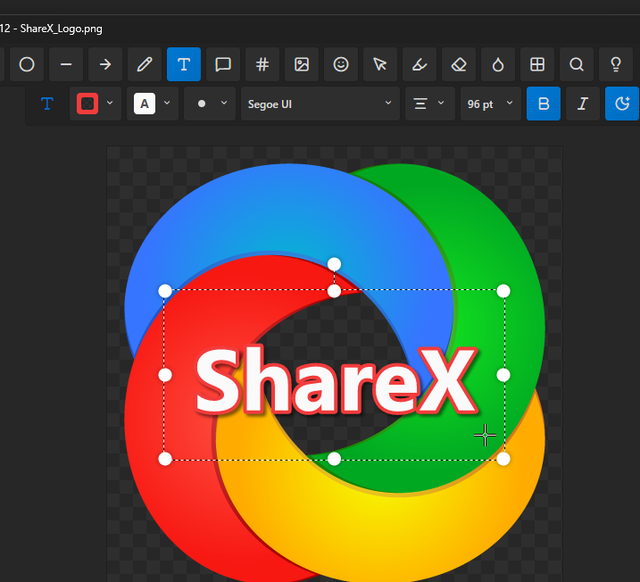The height and width of the screenshot is (582, 640).
Task: Click the red outline color swatch
Action: pos(87,104)
